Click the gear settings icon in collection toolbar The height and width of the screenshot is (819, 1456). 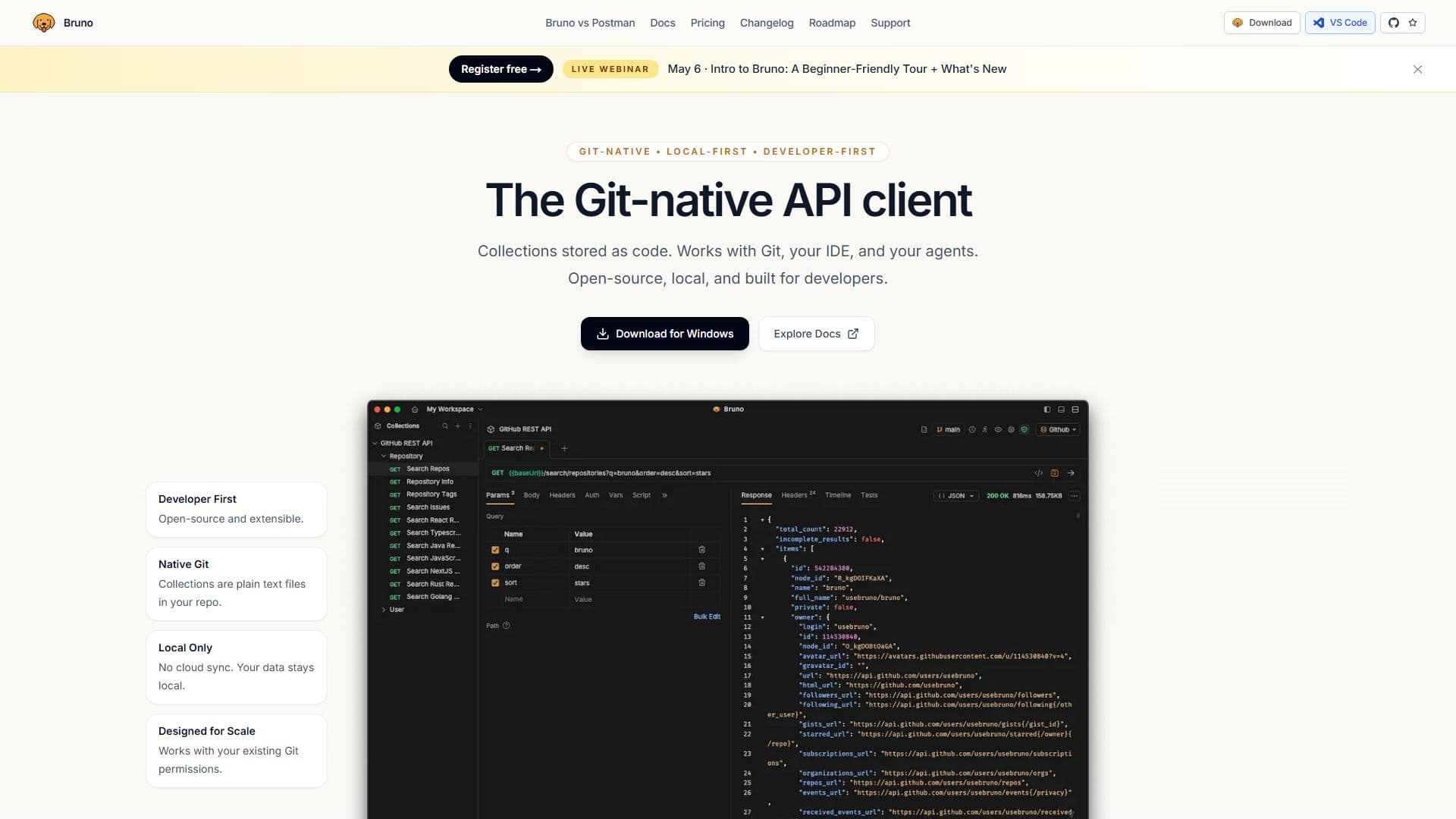pyautogui.click(x=1011, y=430)
